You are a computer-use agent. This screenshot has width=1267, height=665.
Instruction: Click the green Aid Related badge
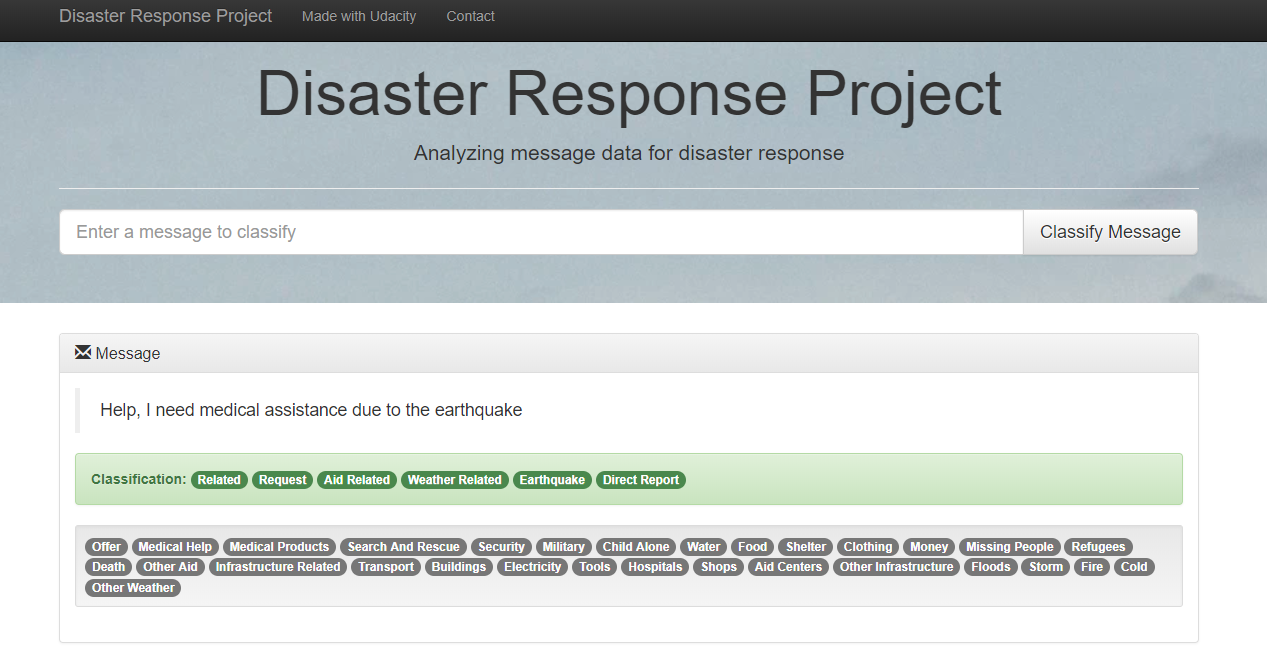[357, 480]
